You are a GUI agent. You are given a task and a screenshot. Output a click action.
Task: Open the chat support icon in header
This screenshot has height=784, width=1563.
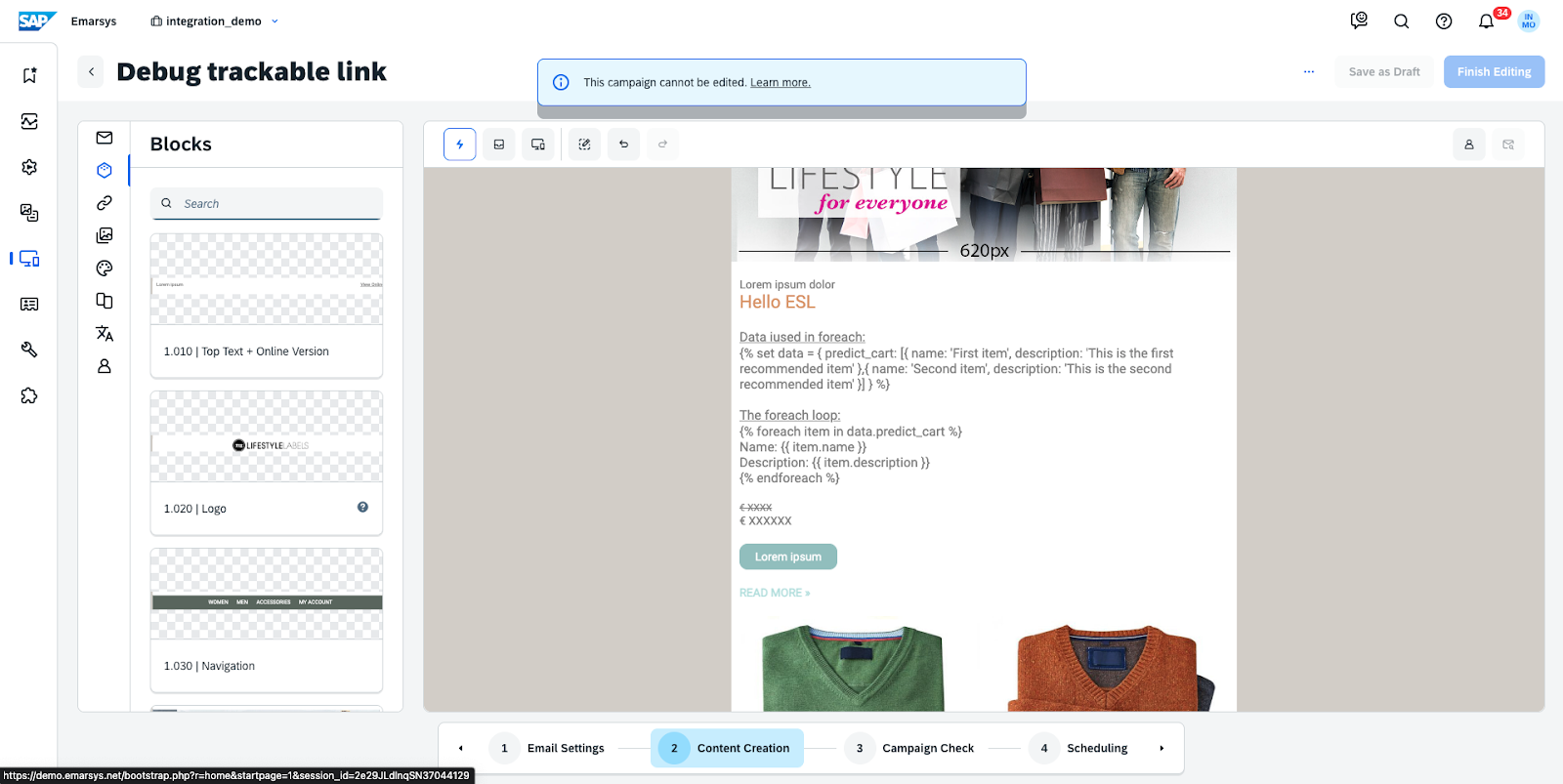pyautogui.click(x=1359, y=21)
